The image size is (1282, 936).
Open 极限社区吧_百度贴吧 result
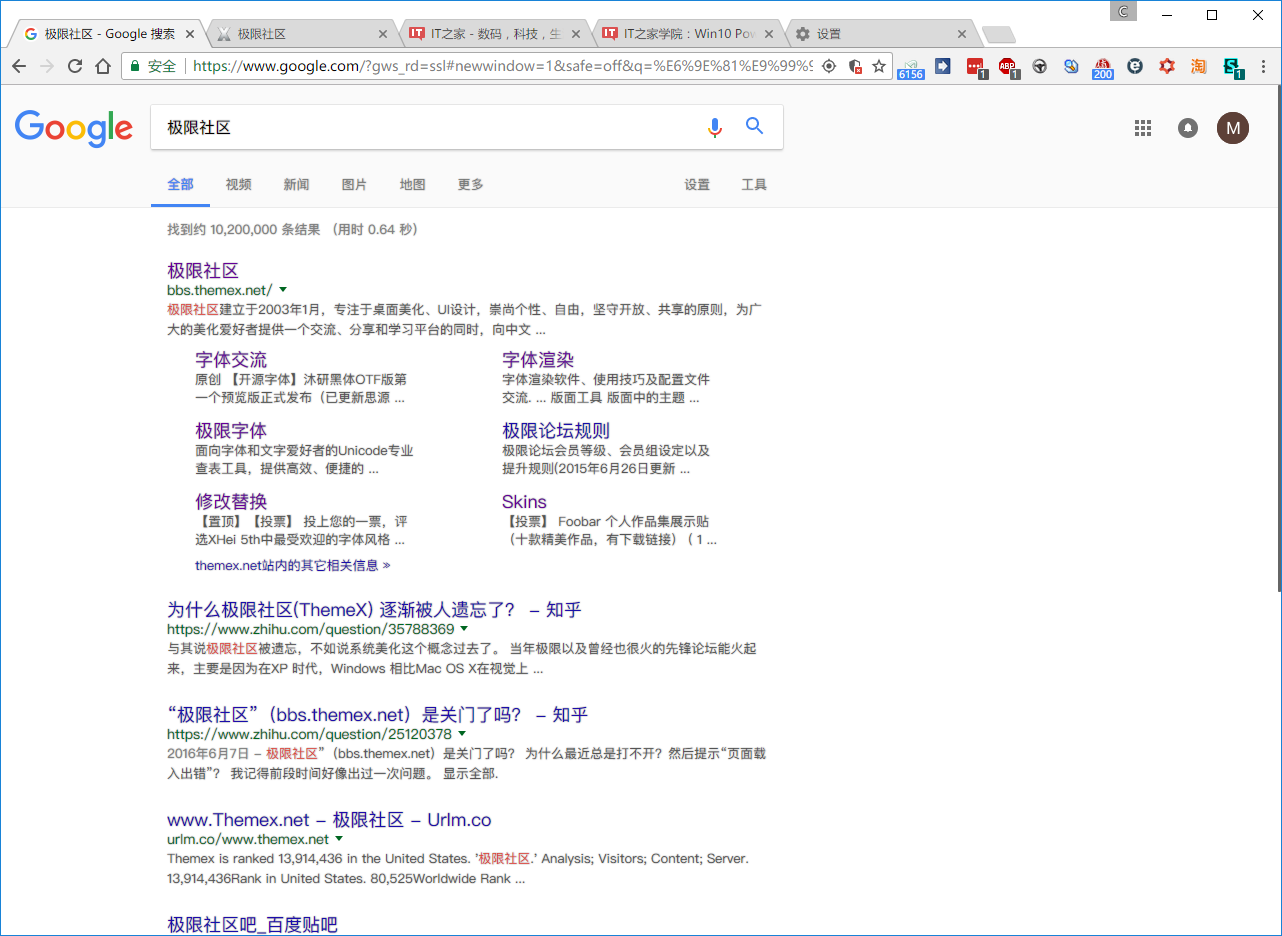(x=252, y=925)
